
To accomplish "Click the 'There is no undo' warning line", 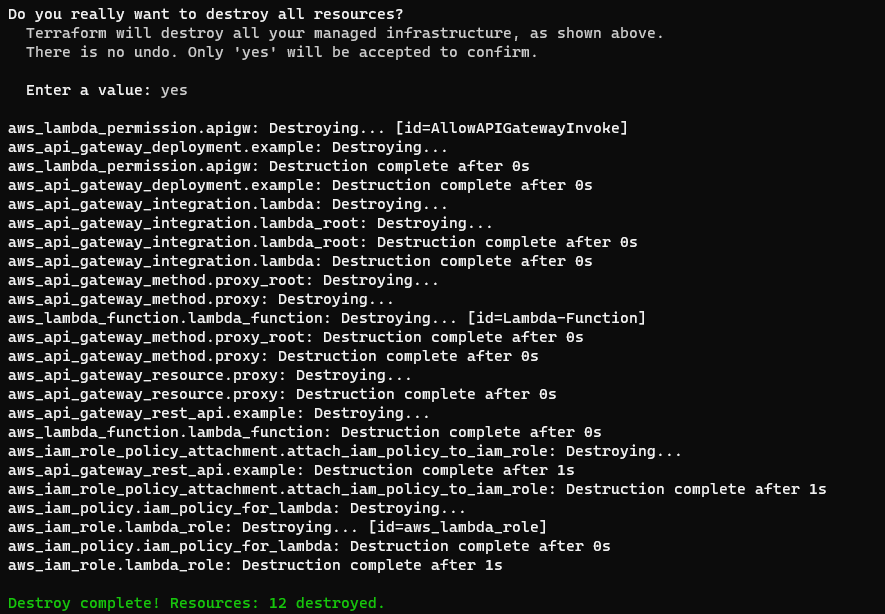I will [282, 52].
